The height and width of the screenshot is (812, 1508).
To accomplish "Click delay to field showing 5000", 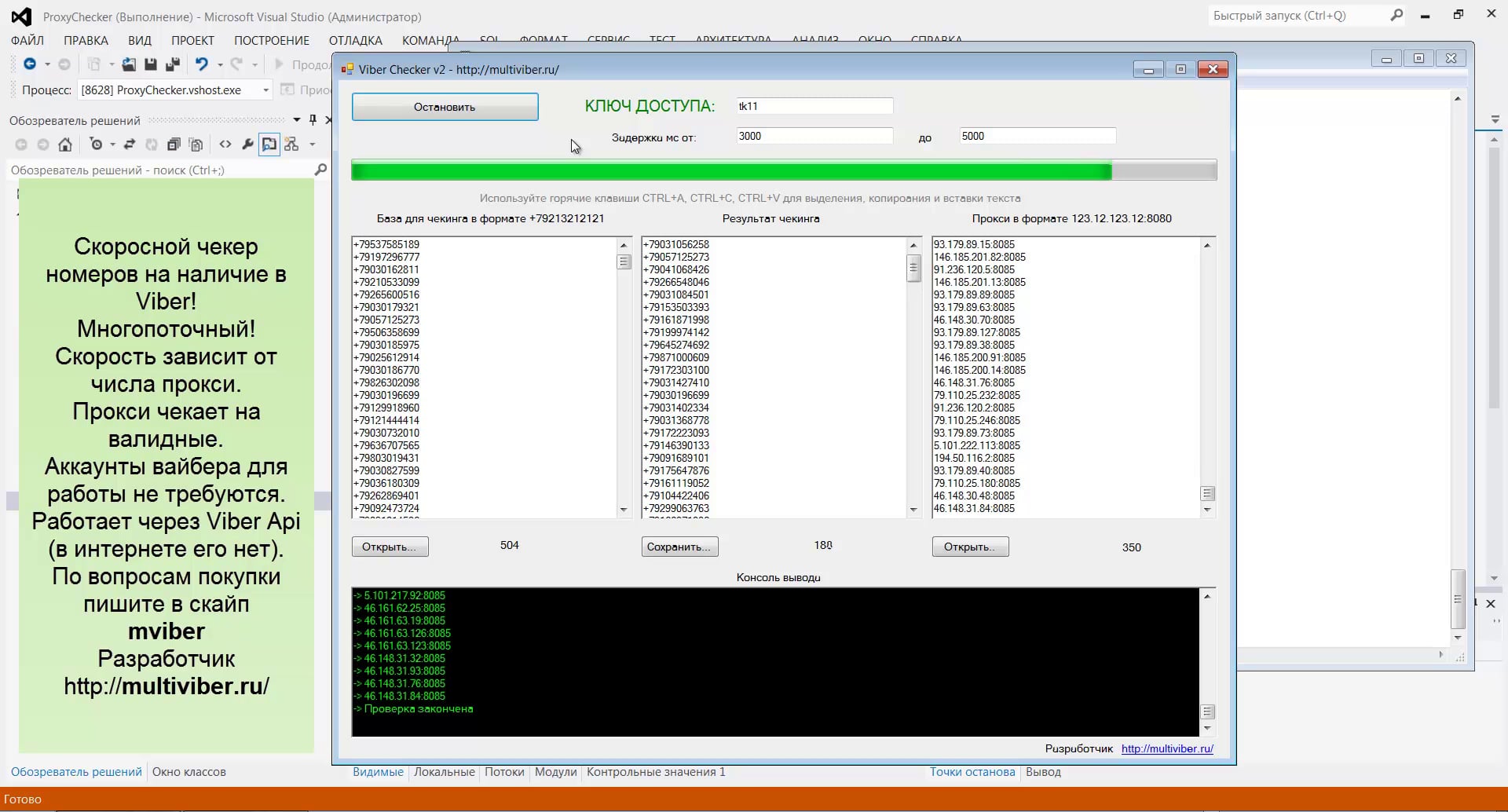I will [1038, 136].
